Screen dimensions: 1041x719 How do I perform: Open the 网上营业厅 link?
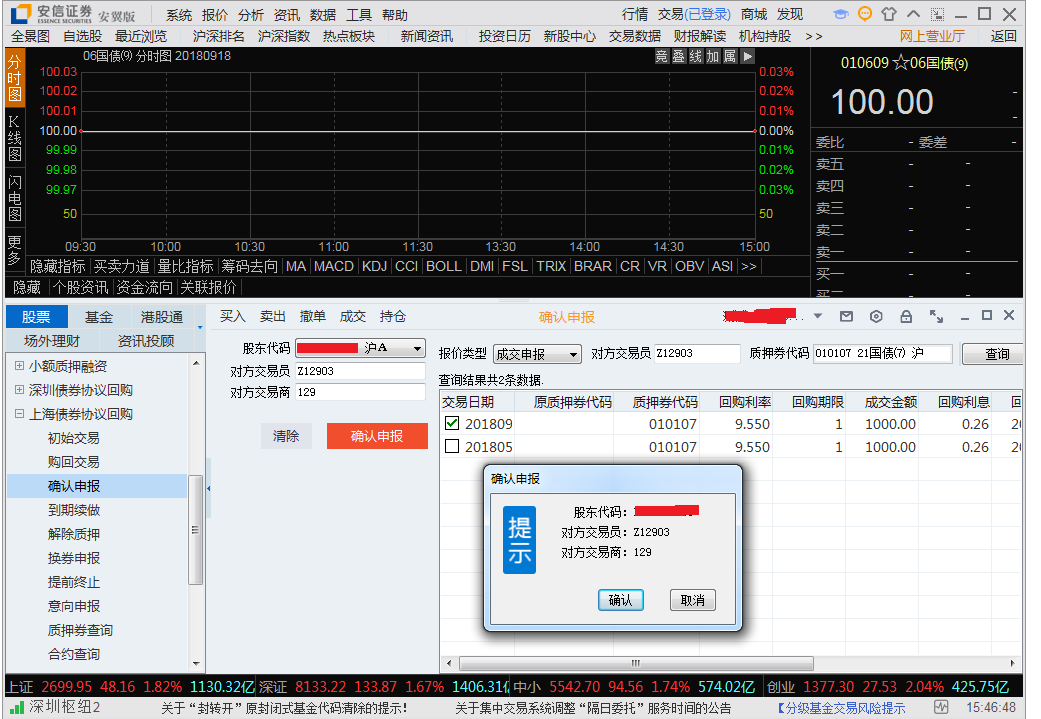(932, 36)
